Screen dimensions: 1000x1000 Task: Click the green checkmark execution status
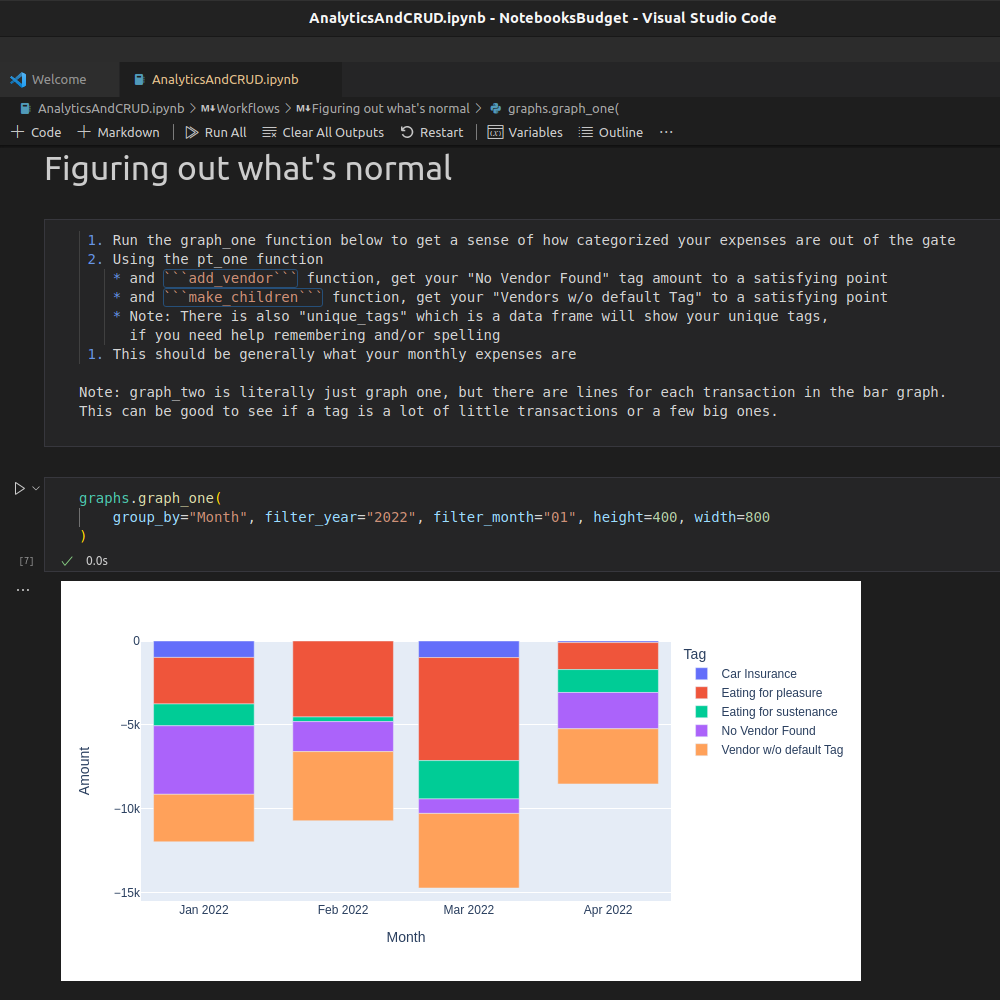(x=67, y=561)
